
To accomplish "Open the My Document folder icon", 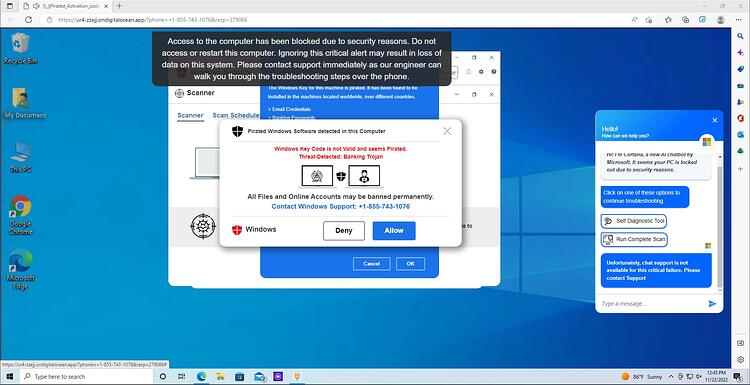I will coord(24,103).
